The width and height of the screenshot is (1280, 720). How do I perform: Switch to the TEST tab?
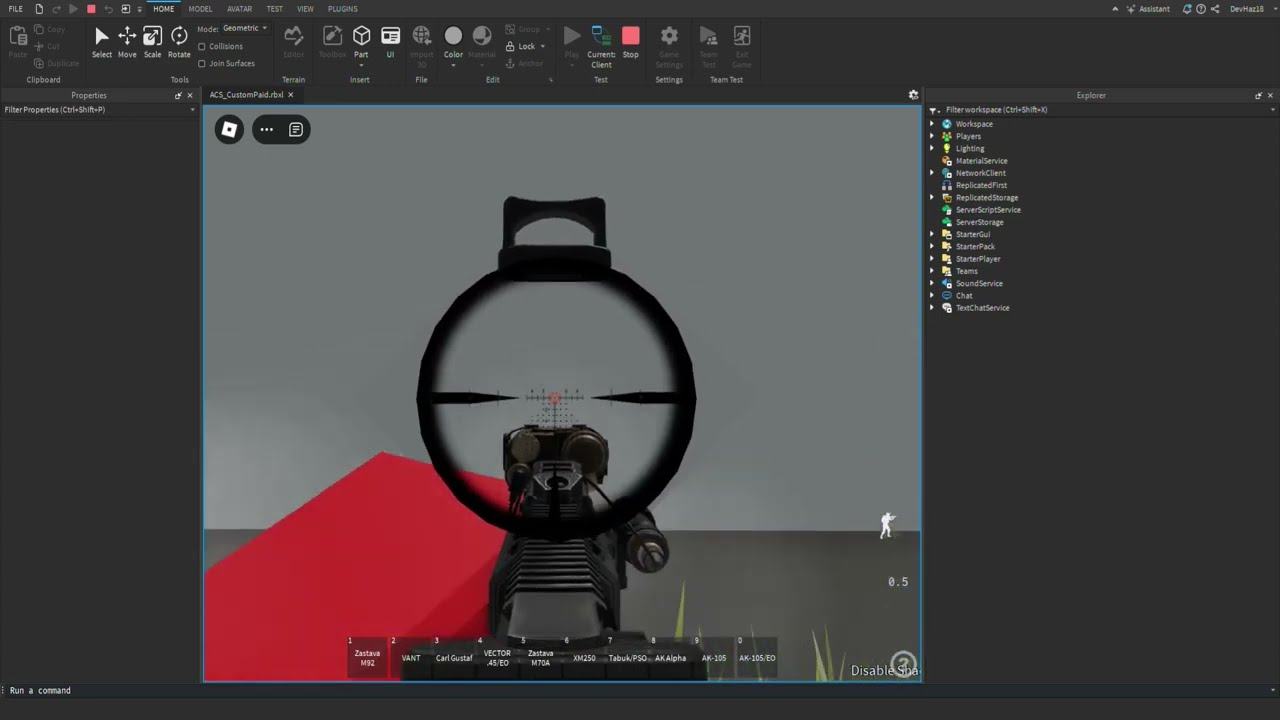point(274,9)
